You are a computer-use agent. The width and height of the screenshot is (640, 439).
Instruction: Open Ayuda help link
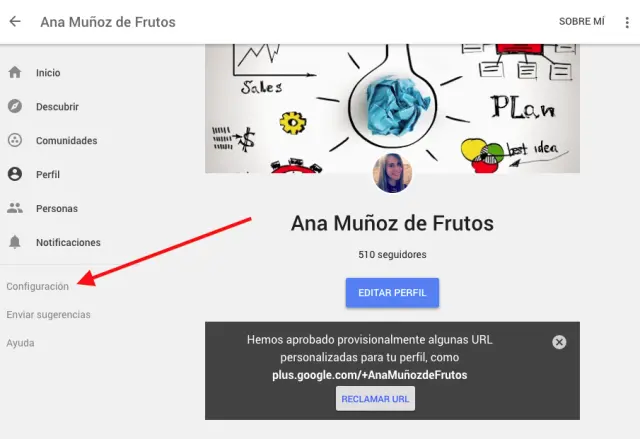[20, 343]
